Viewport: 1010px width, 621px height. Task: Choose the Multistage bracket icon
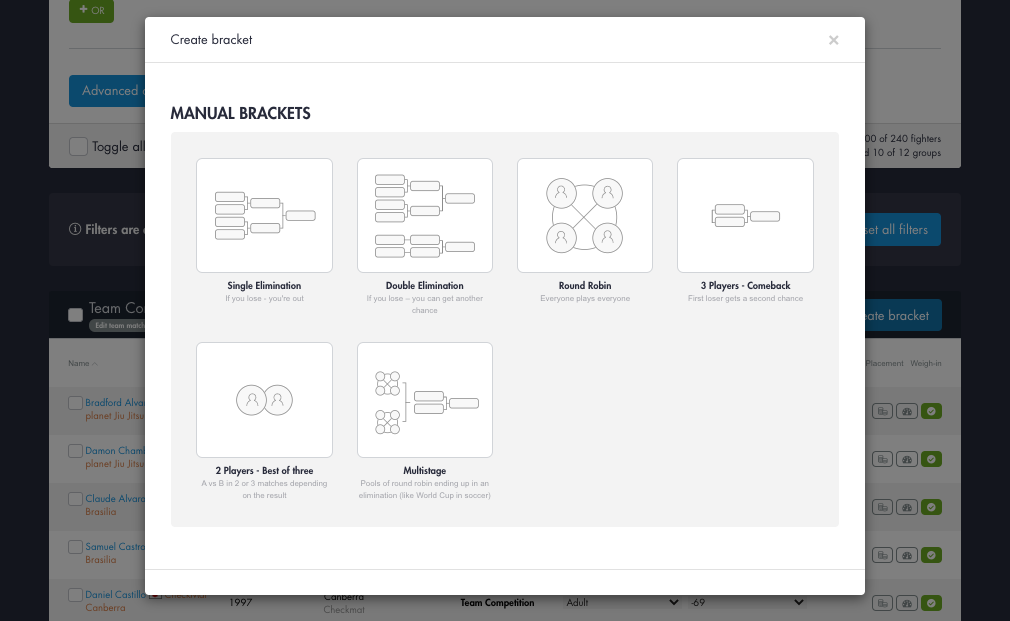(x=424, y=400)
